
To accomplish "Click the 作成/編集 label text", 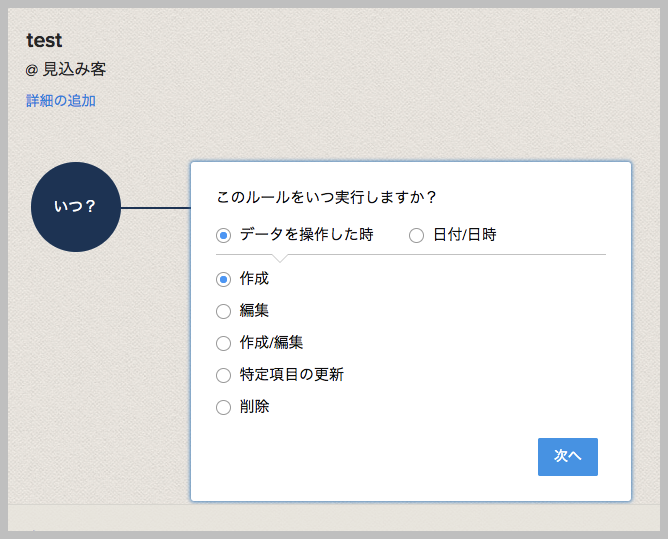I will click(x=271, y=343).
